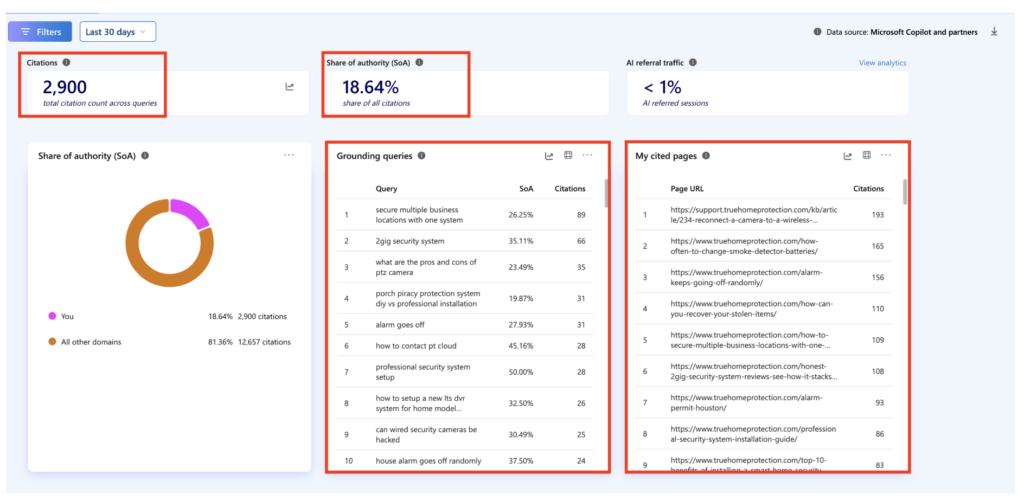
Task: Open more options on Grounding queries card
Action: point(588,155)
